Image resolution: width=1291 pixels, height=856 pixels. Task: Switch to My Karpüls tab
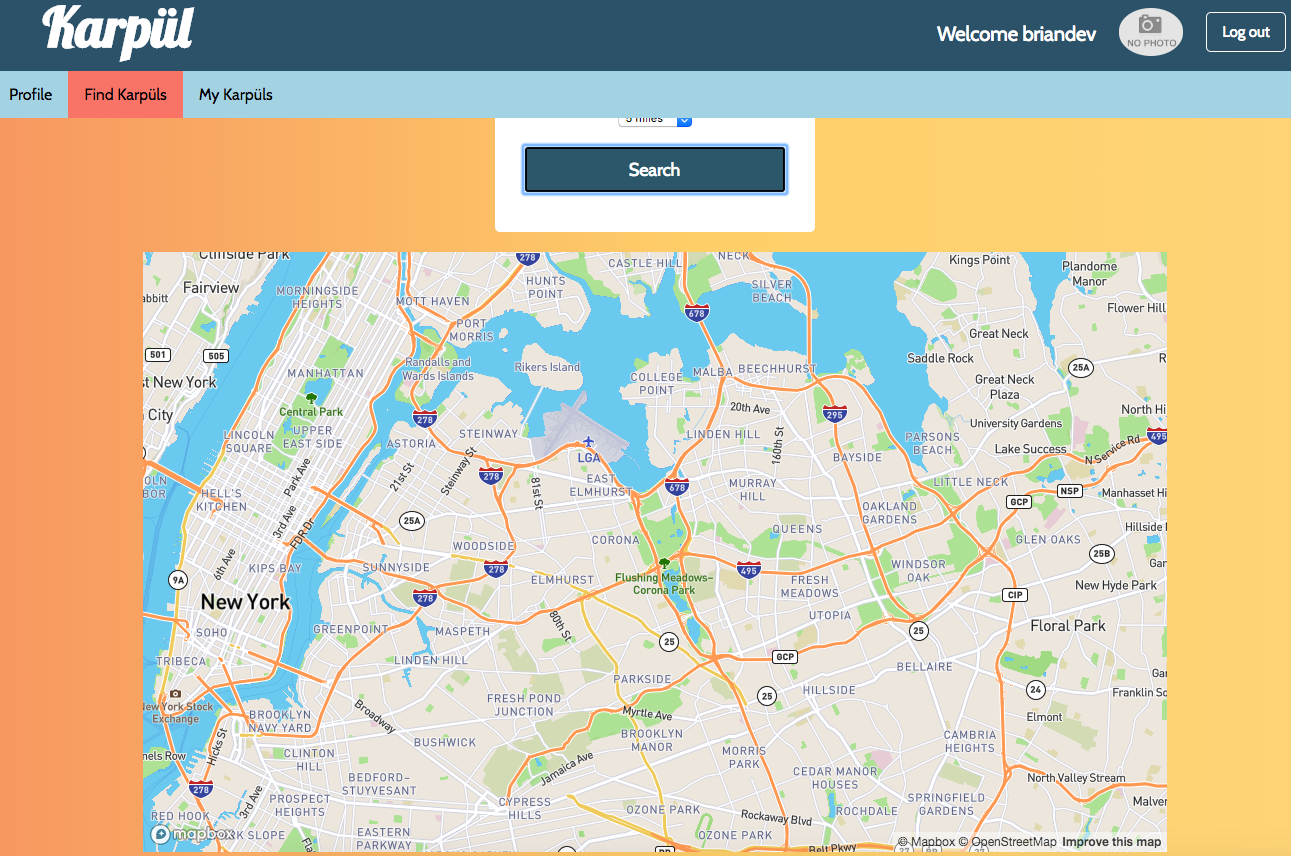click(x=236, y=95)
